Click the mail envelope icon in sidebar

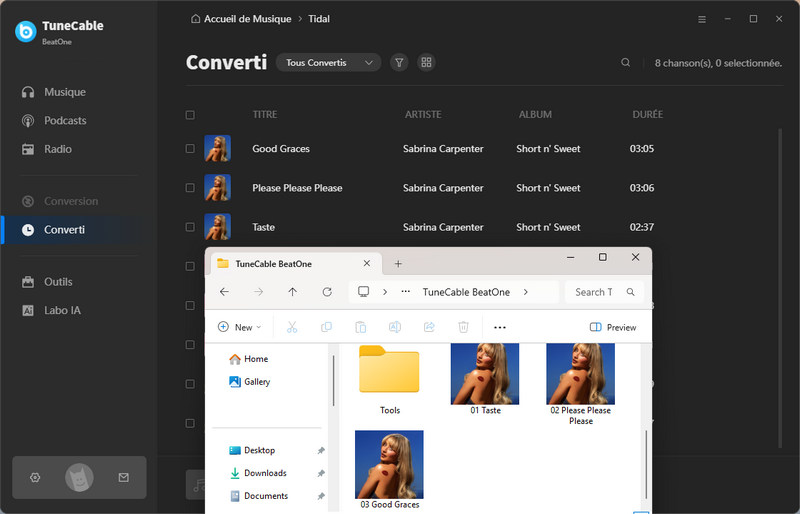124,478
